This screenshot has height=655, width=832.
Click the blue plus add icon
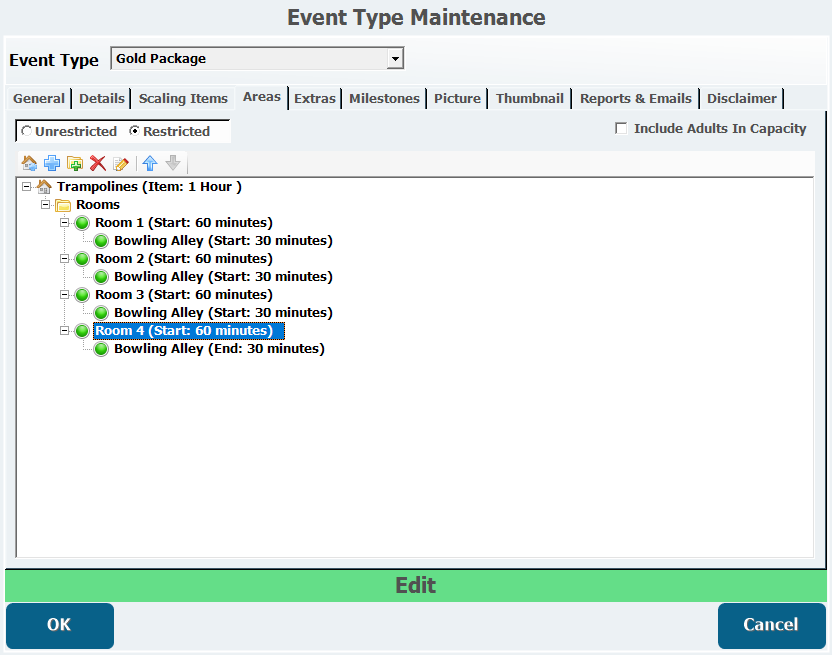pos(51,163)
